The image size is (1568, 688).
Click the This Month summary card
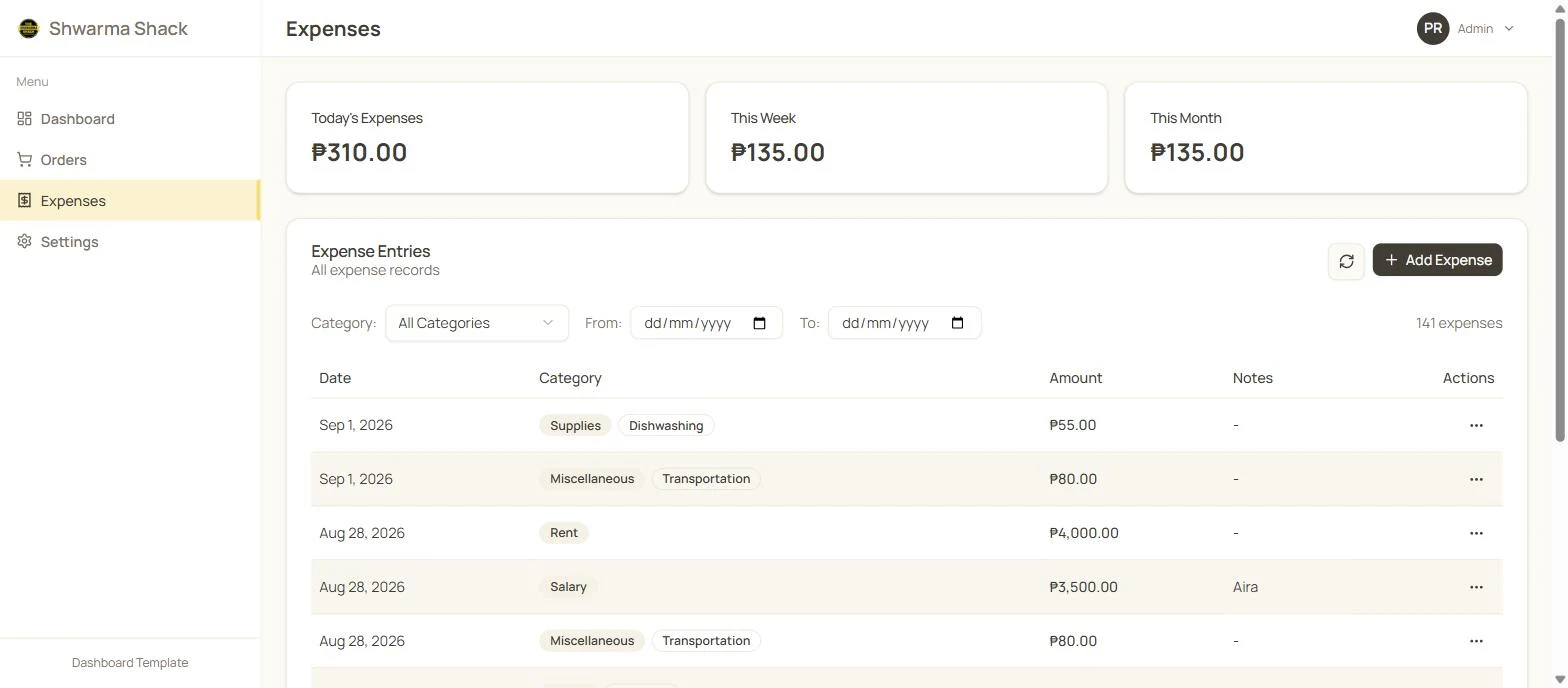(x=1326, y=138)
